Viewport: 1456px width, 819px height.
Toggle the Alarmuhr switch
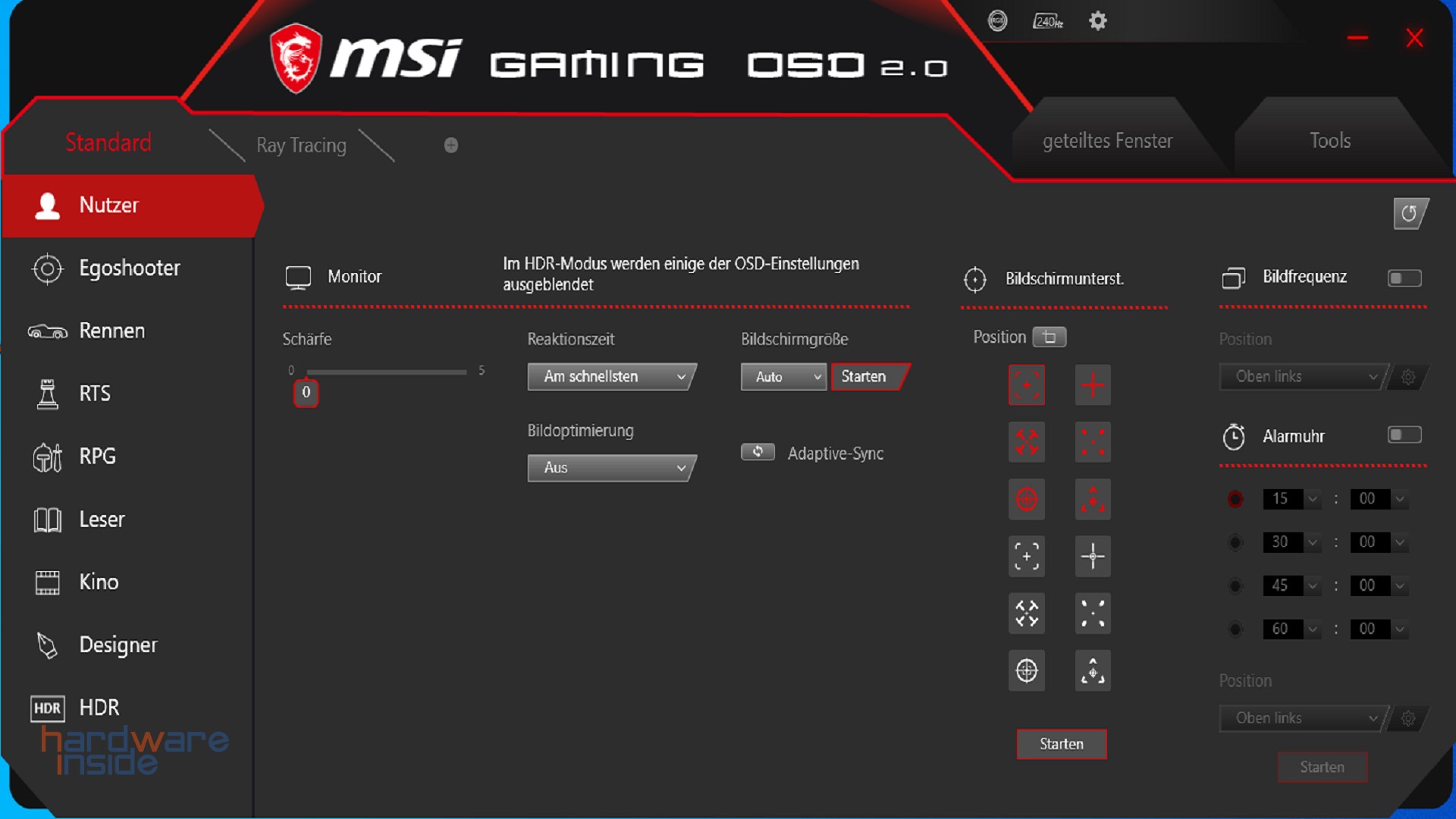coord(1404,435)
